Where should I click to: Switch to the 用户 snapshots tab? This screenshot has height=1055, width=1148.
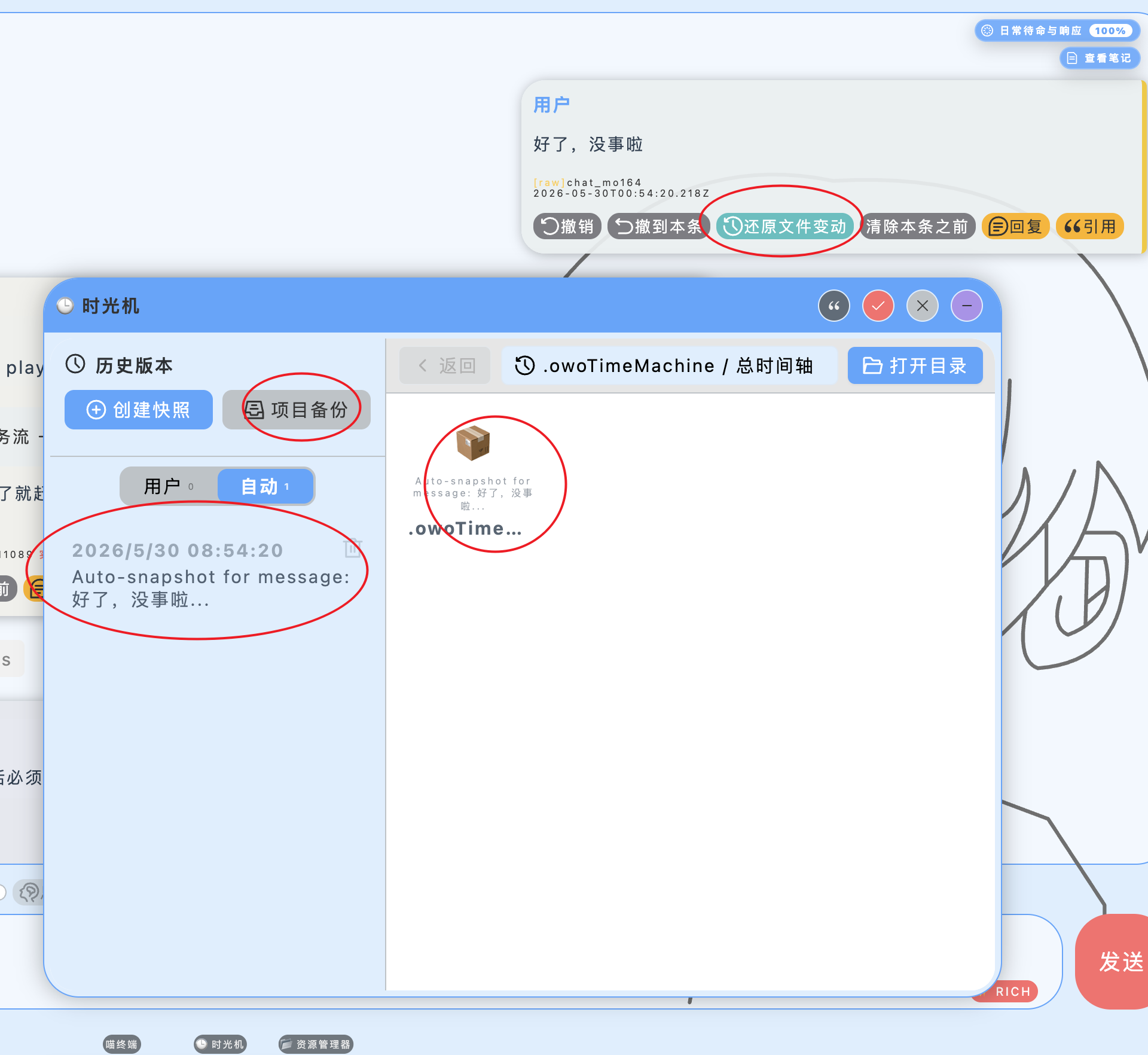(169, 486)
